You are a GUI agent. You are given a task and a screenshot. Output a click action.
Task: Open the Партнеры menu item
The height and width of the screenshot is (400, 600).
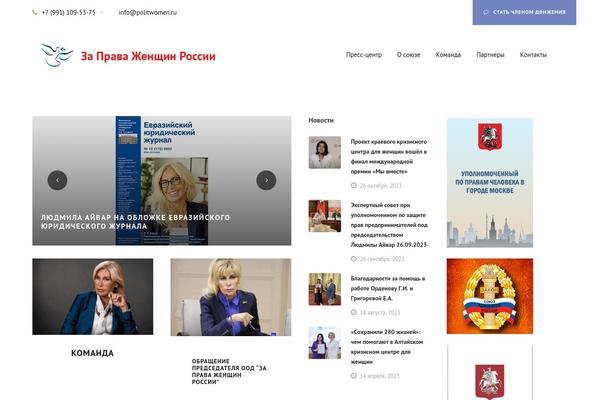[490, 55]
